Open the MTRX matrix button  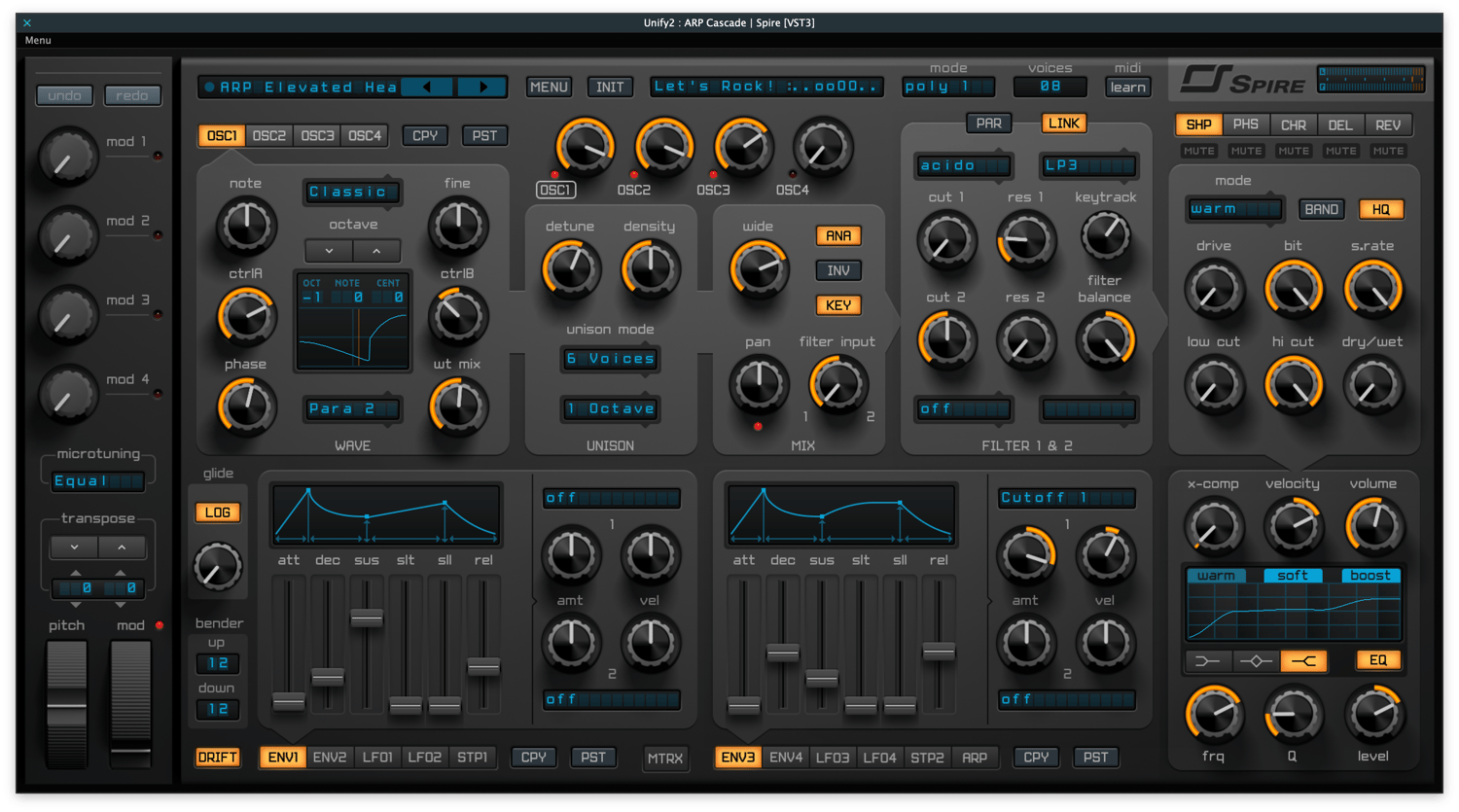(x=665, y=759)
